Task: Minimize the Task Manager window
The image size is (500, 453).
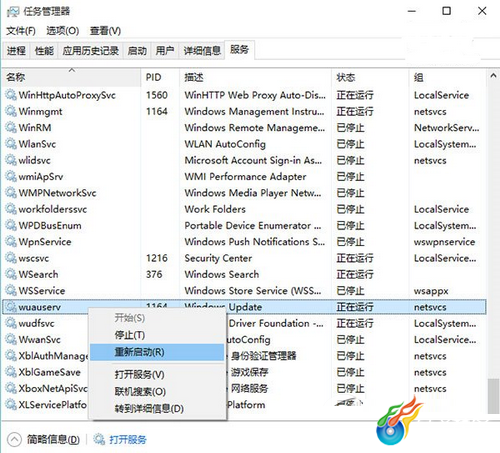Action: tap(412, 11)
